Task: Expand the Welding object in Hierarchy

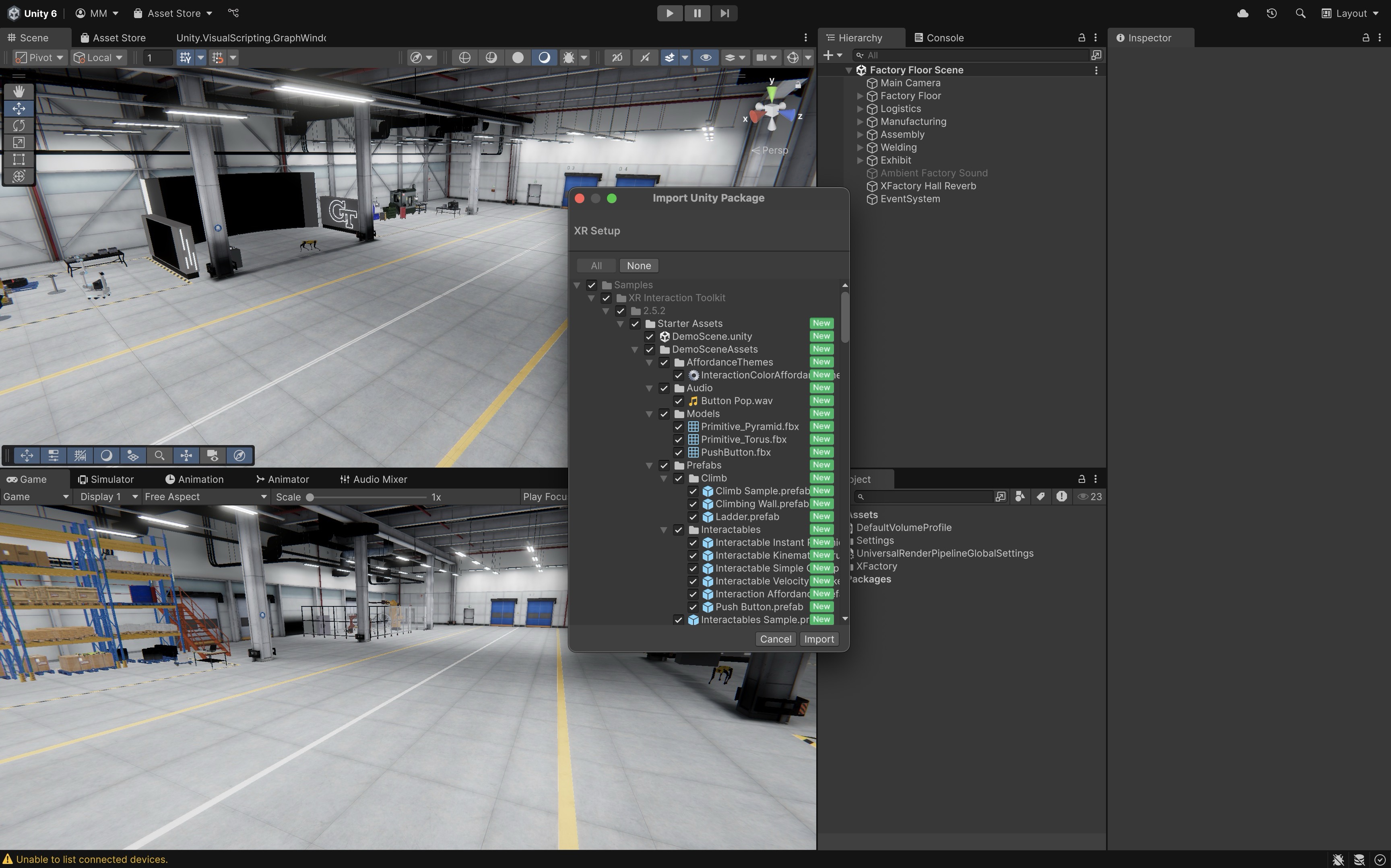Action: (860, 148)
